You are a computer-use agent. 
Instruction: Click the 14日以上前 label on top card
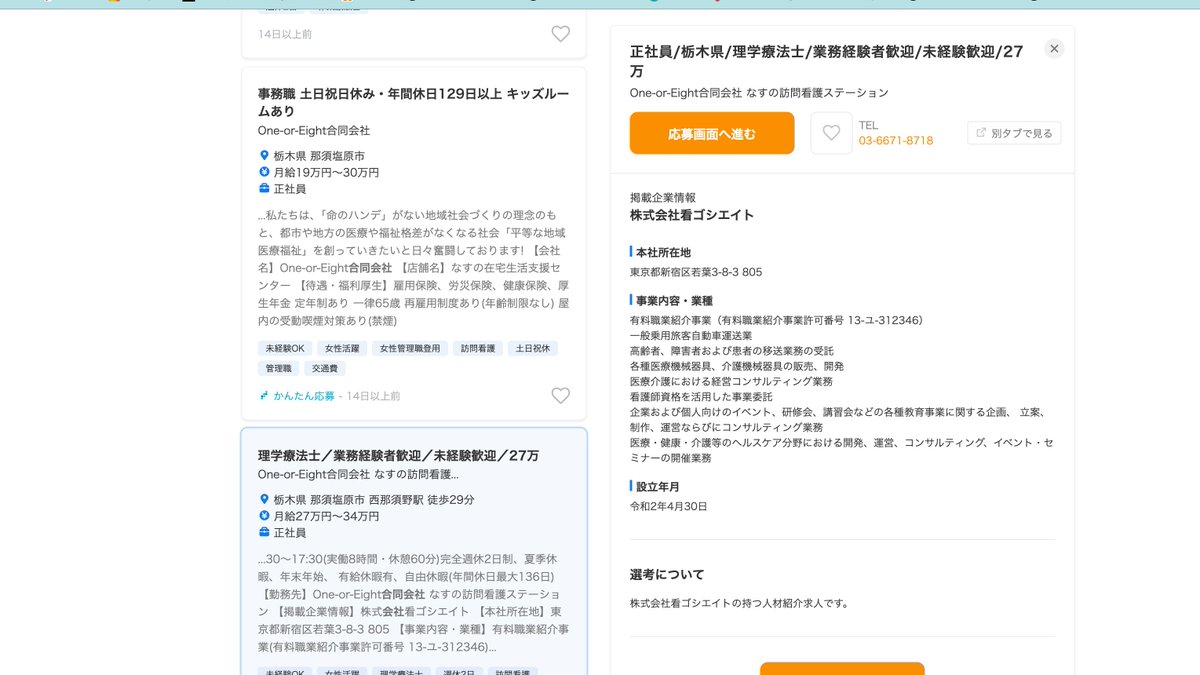285,34
